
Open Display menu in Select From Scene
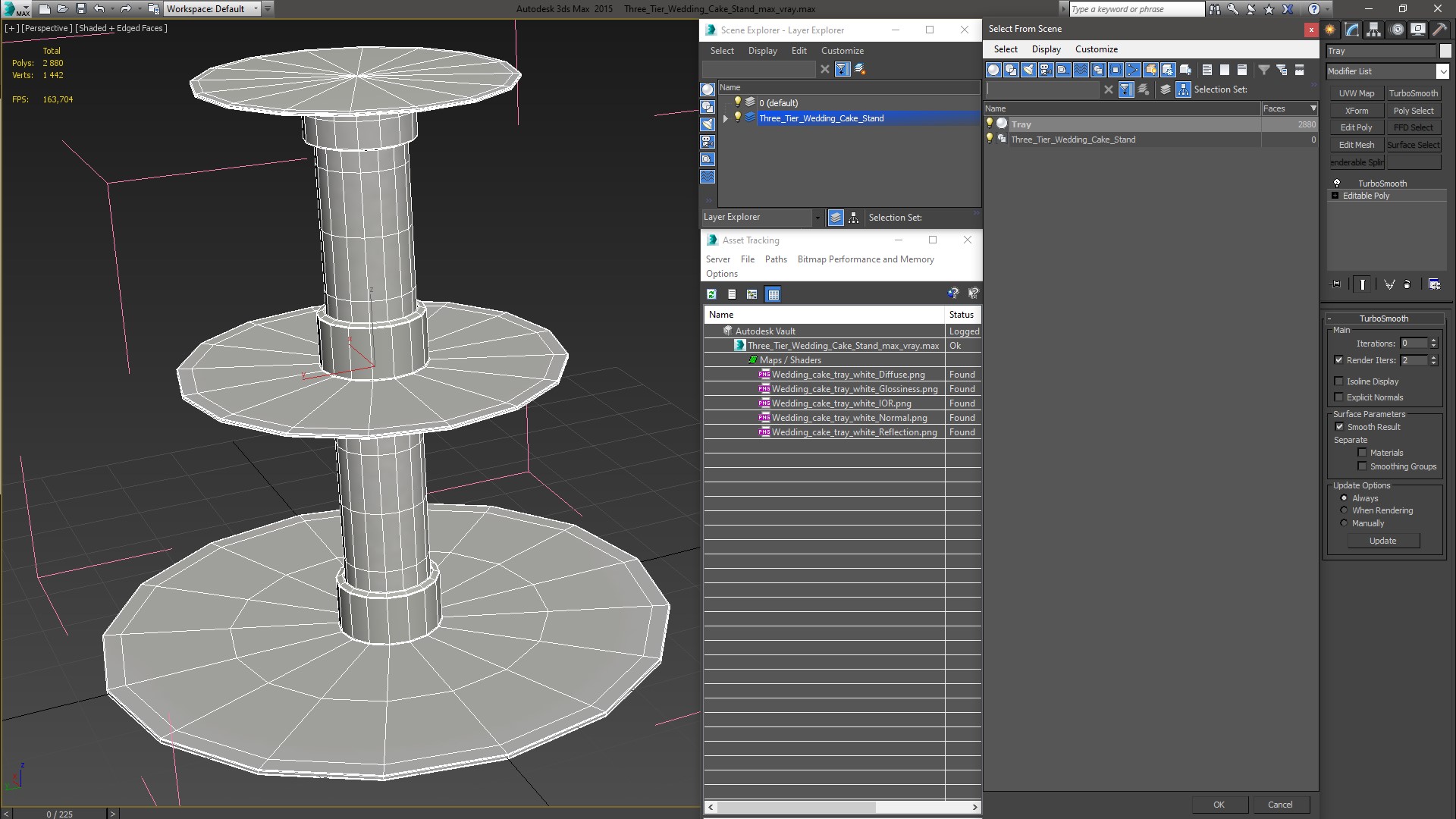(1046, 49)
